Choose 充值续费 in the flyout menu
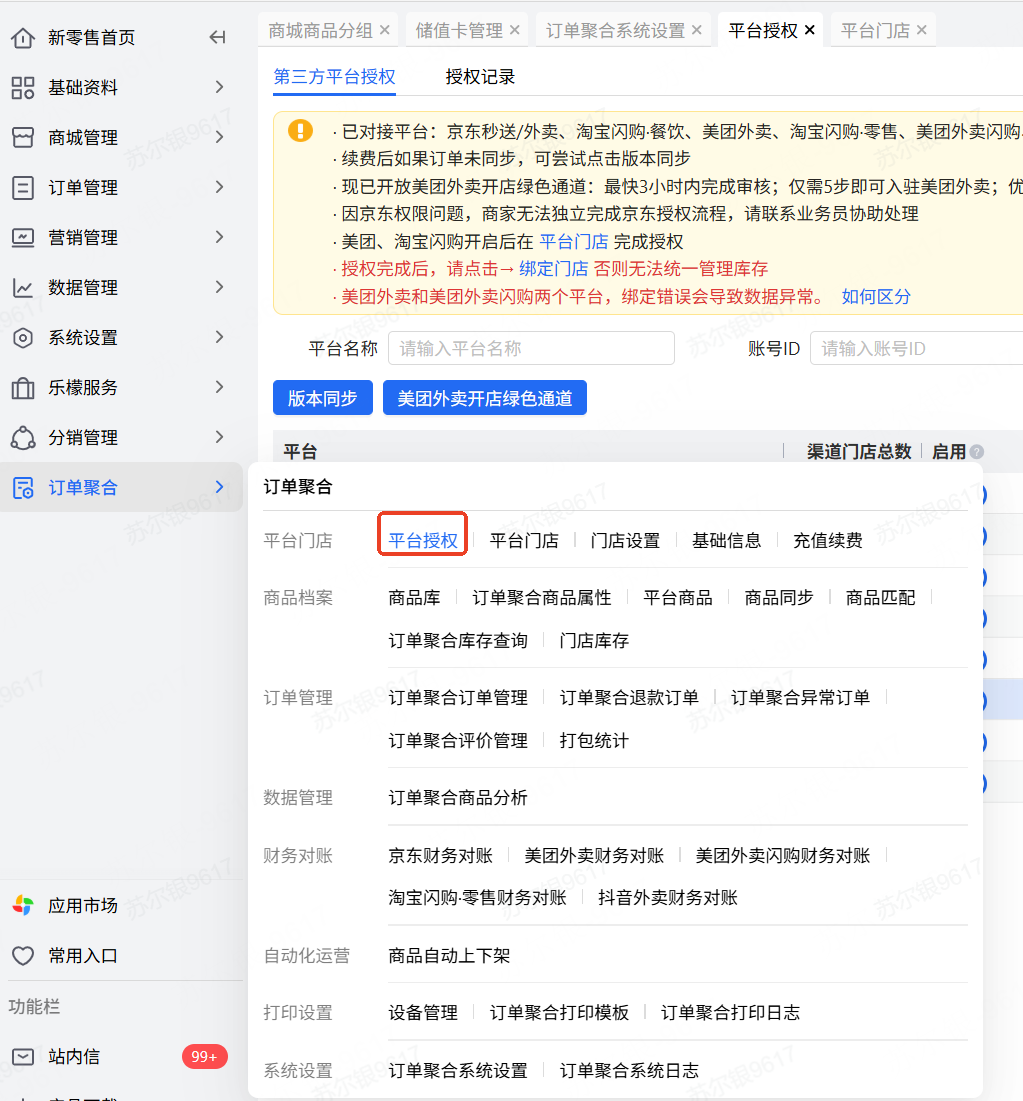Screen dimensions: 1023x1101 [x=827, y=541]
